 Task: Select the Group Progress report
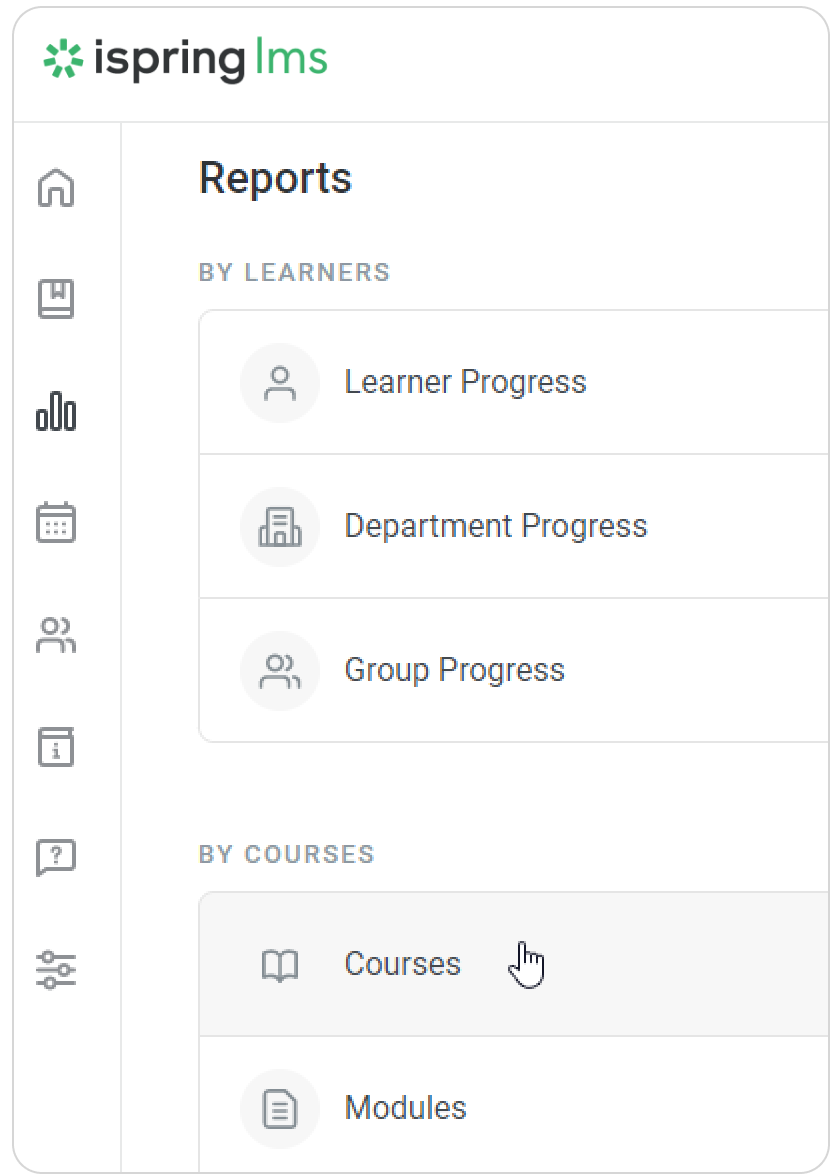pos(454,670)
